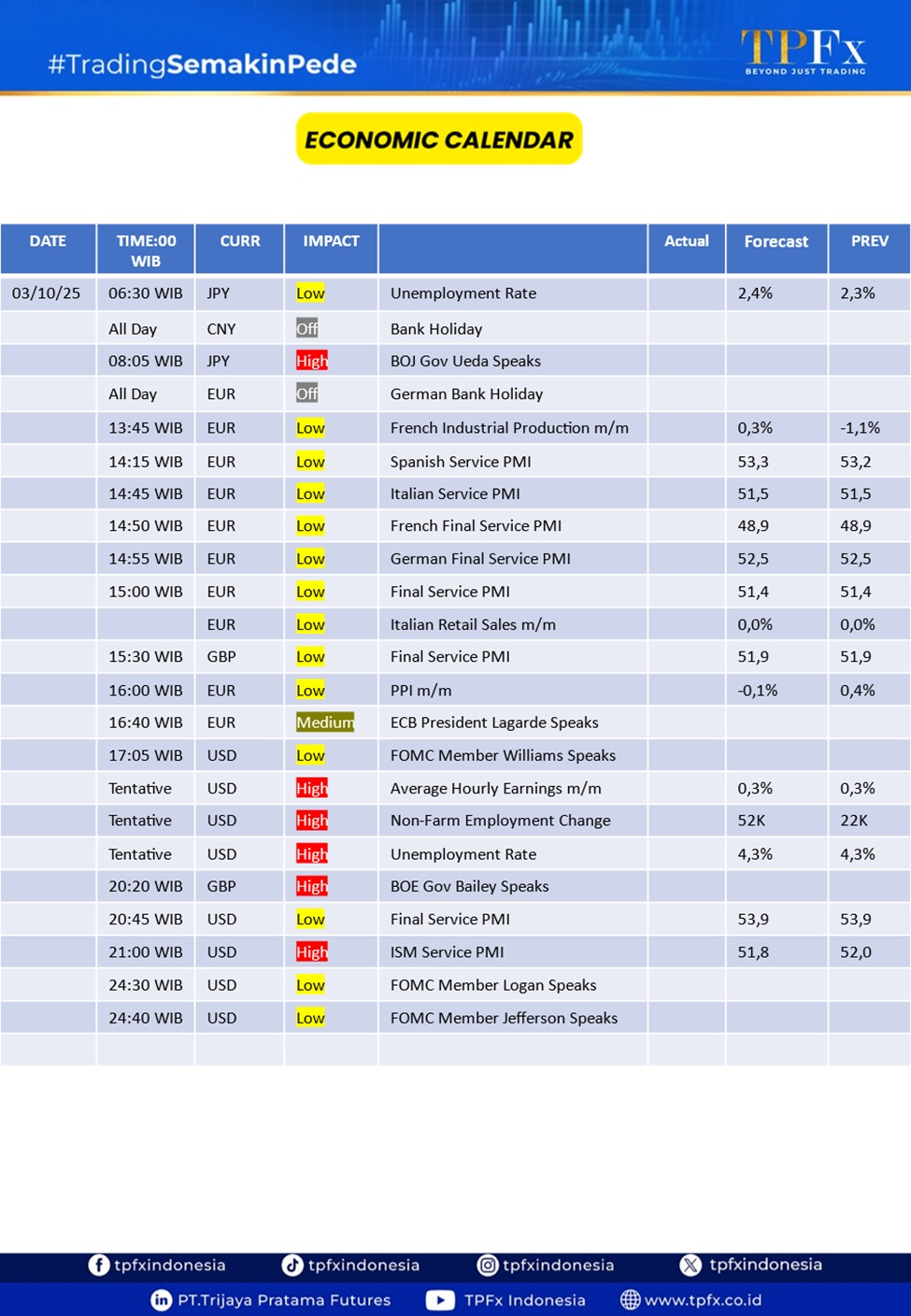Click the TPFx logo in the header
Screen dimensions: 911x1316
pyautogui.click(x=804, y=50)
